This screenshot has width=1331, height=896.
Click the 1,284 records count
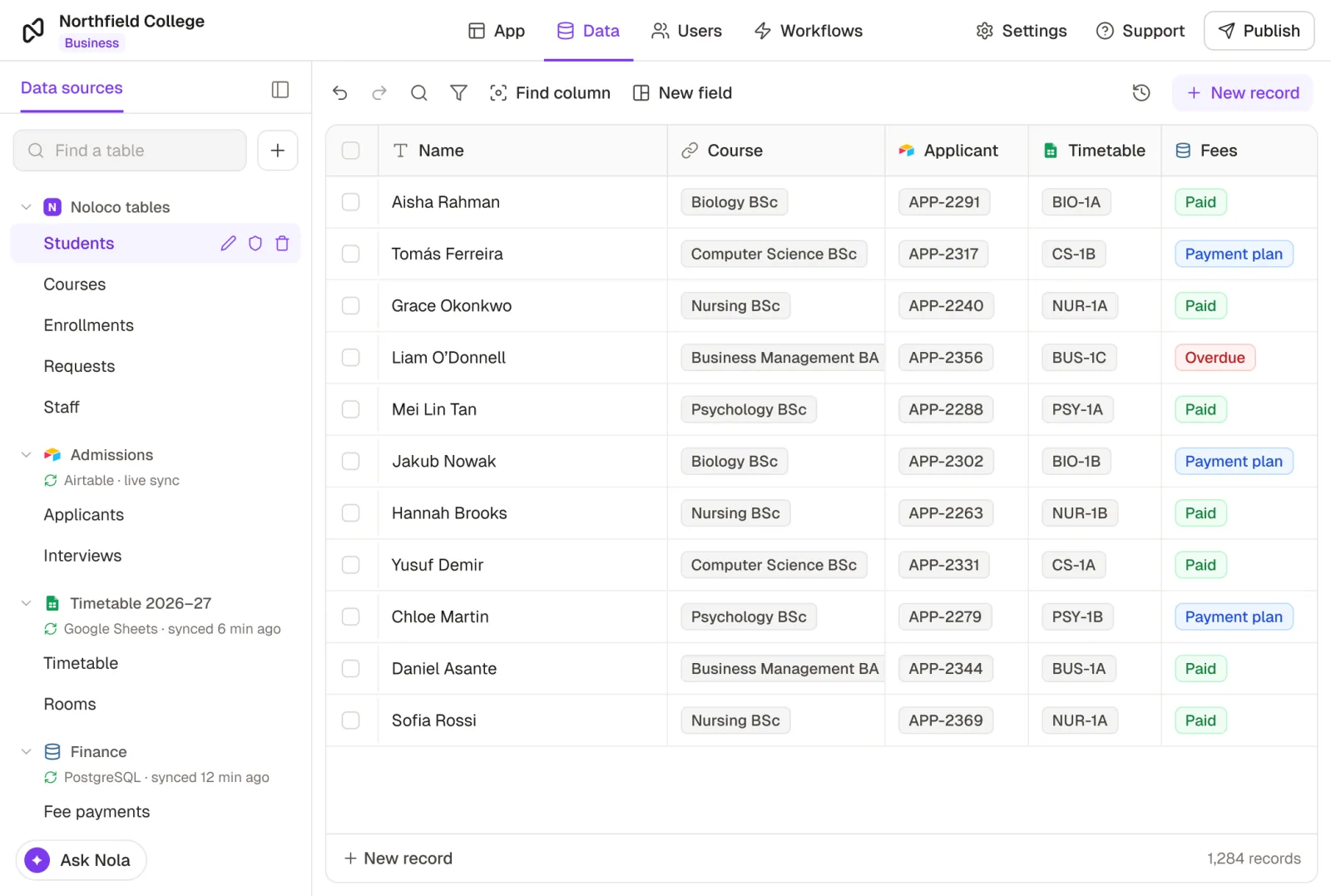coord(1254,859)
